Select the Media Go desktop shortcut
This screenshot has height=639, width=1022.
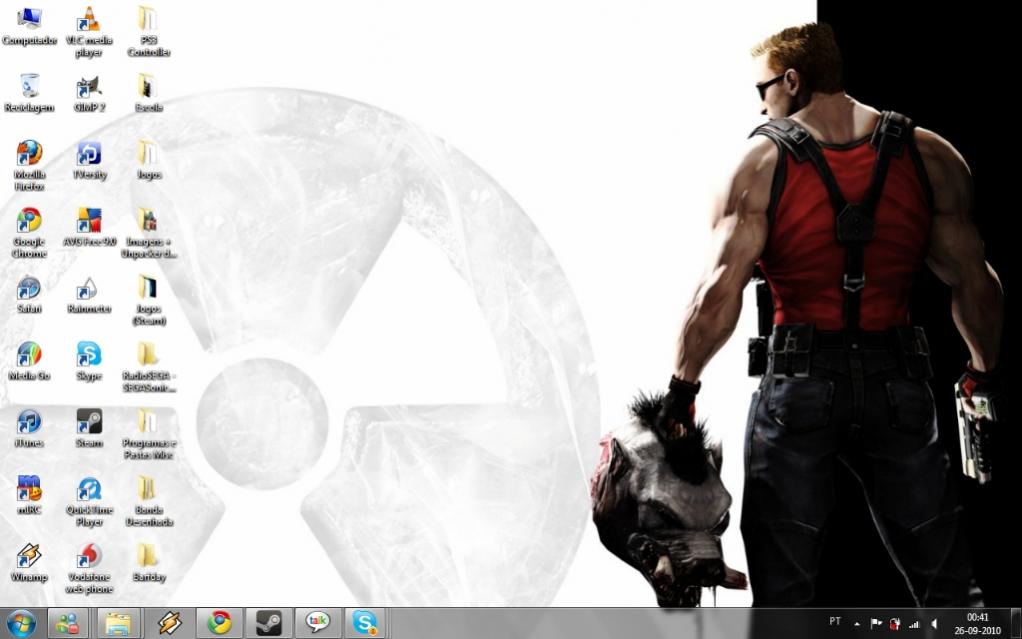pos(29,361)
